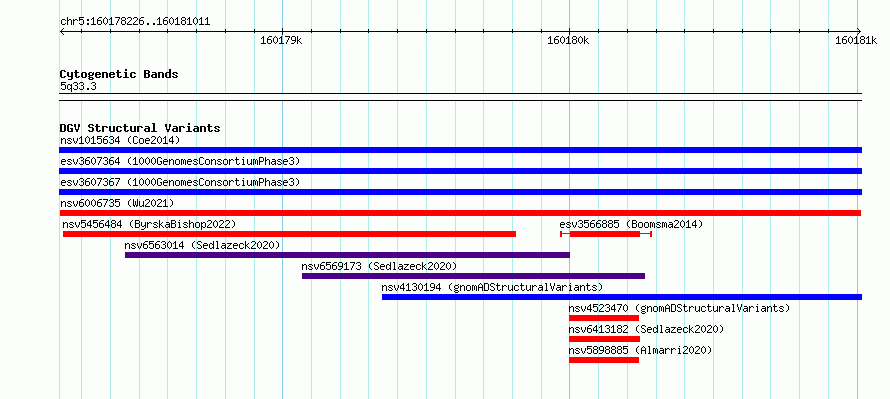Viewport: 890px width, 399px height.
Task: Open the nsv4130194 gnomAD variant label
Action: click(x=492, y=287)
